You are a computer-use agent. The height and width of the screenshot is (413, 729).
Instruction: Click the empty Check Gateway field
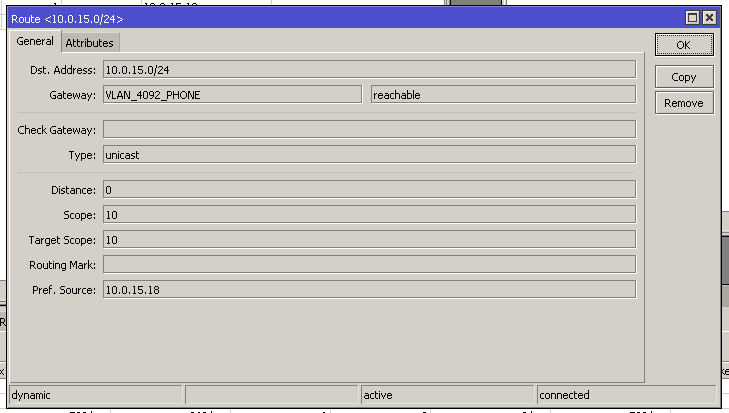(x=369, y=130)
